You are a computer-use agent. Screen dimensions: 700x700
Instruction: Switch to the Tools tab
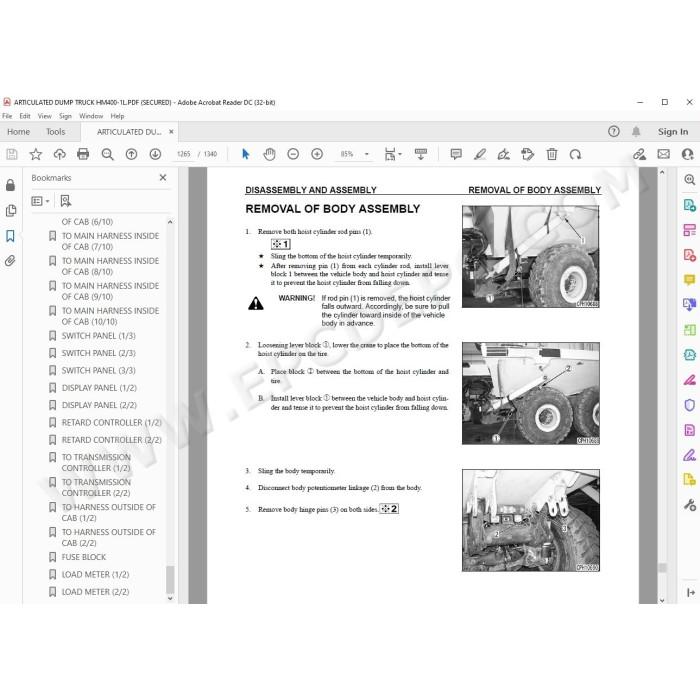click(55, 132)
